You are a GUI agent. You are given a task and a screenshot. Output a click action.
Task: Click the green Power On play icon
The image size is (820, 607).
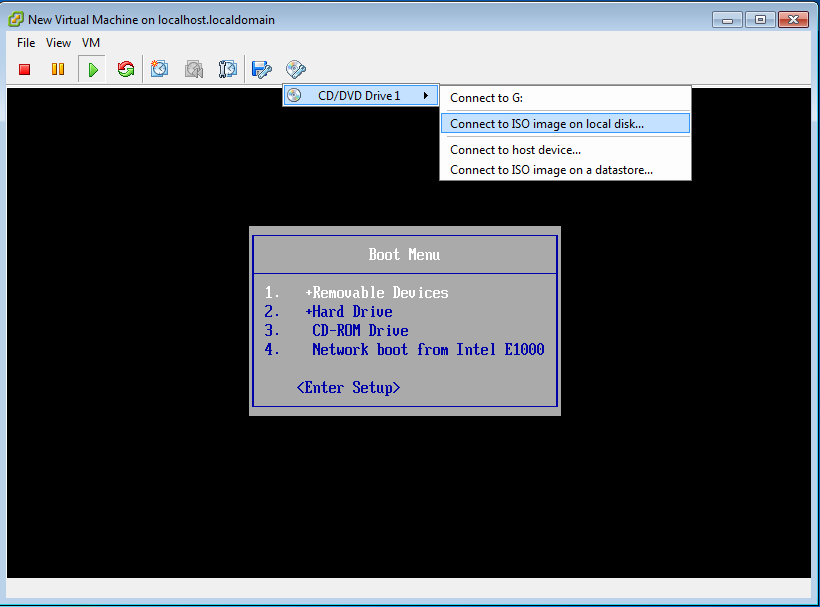[x=93, y=70]
